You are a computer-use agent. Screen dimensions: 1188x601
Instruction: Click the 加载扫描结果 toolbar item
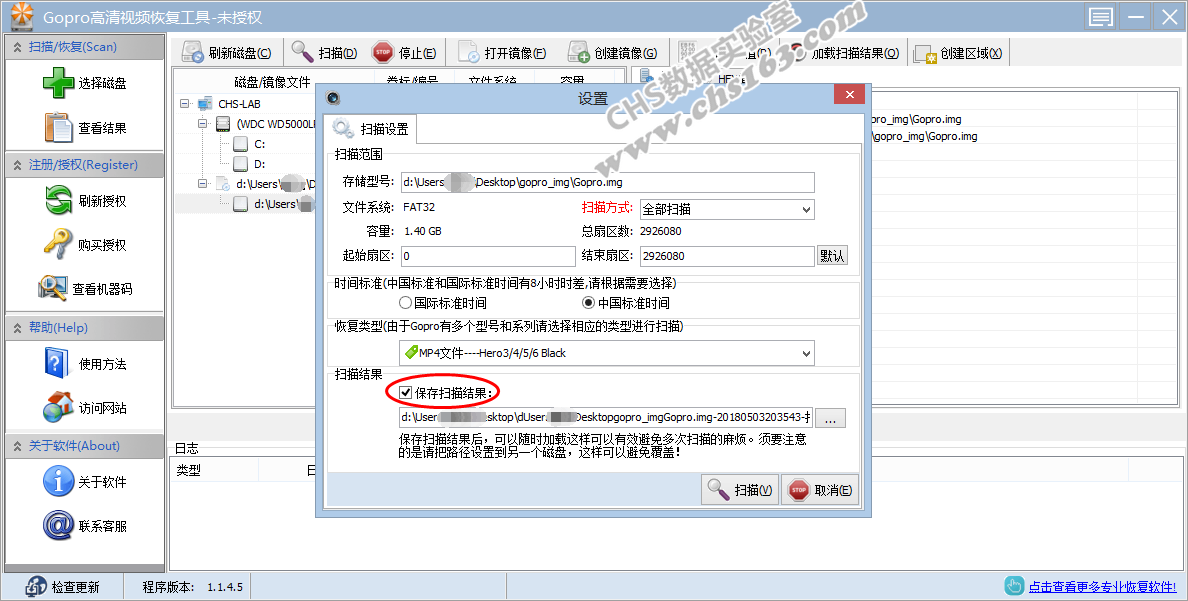(x=845, y=53)
